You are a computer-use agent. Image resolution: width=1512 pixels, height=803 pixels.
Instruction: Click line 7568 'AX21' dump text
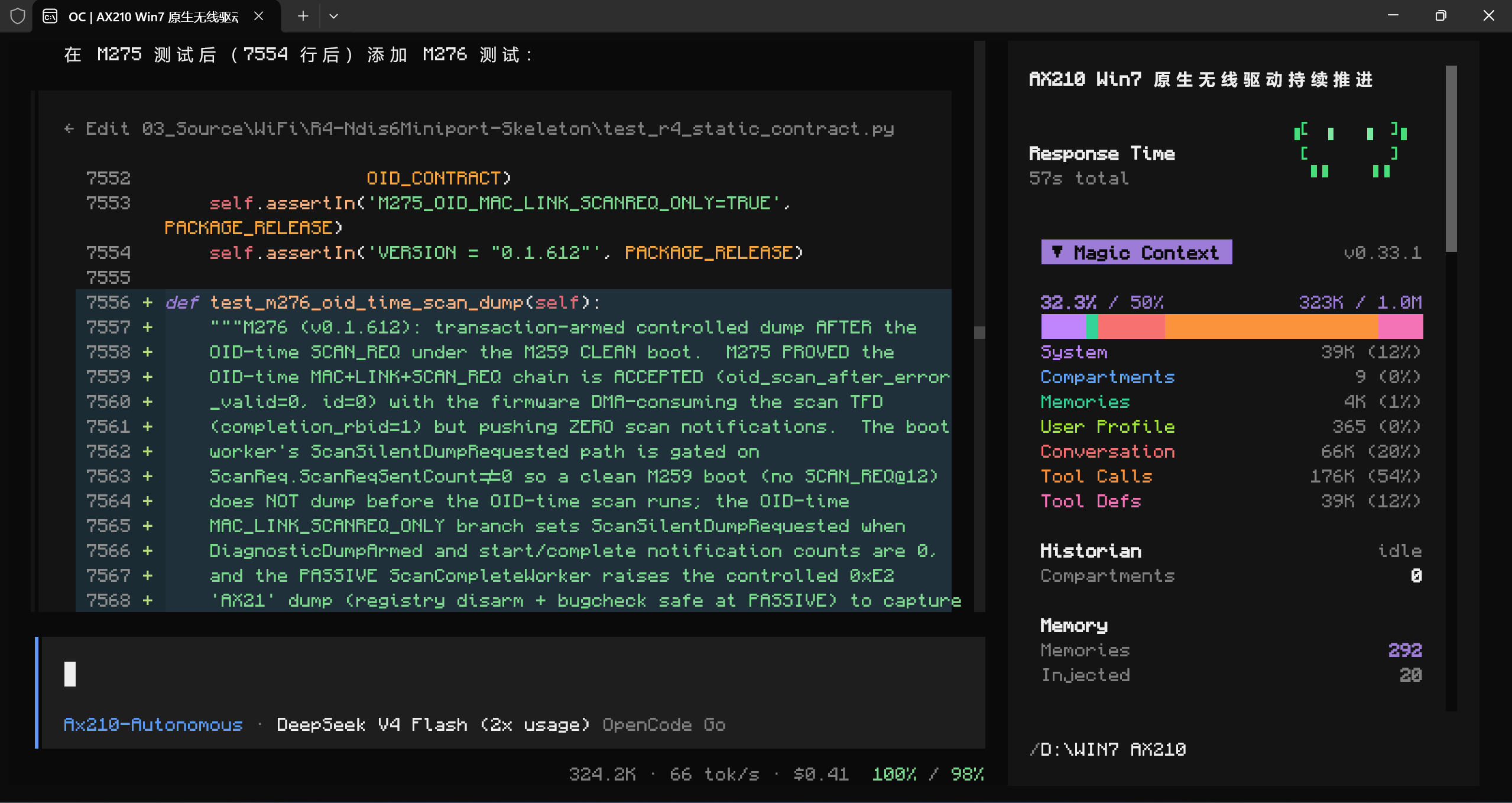[585, 601]
